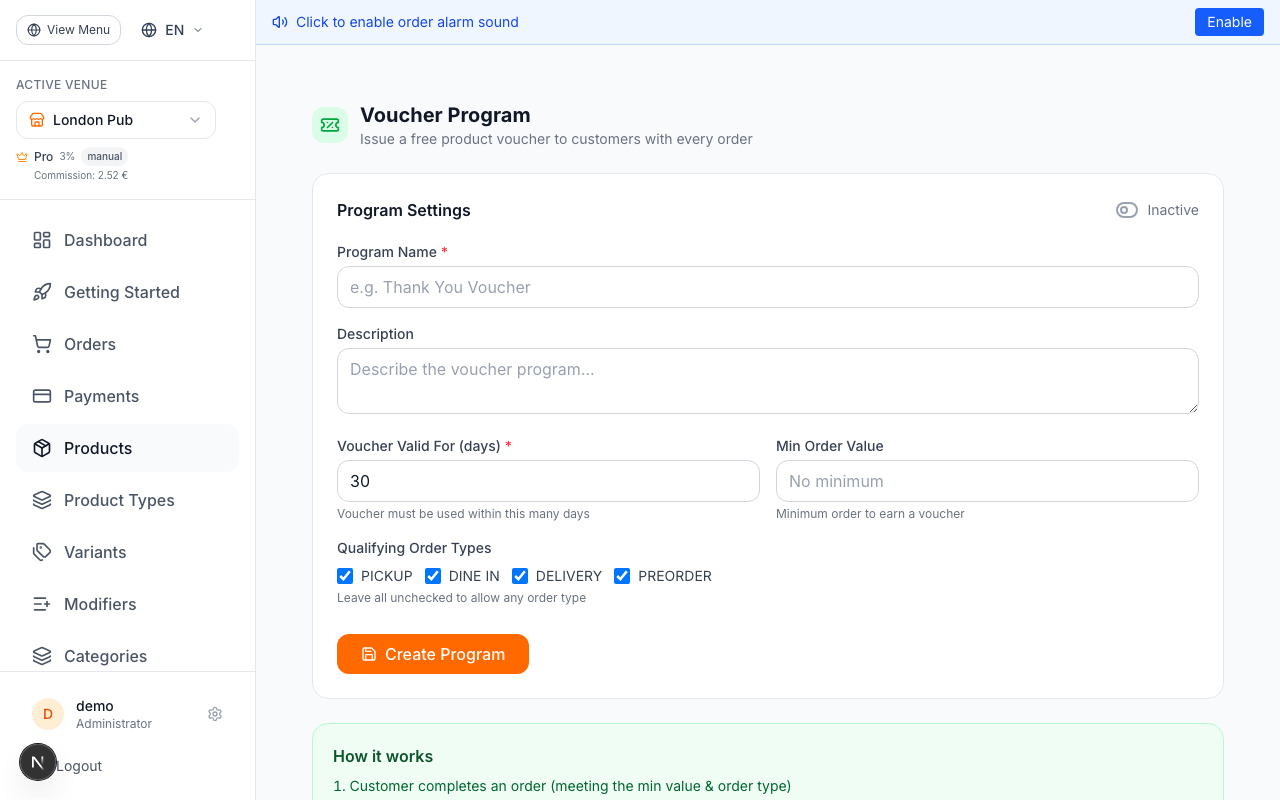Focus the Program Name input field
Screen dimensions: 1280x800
(x=767, y=287)
